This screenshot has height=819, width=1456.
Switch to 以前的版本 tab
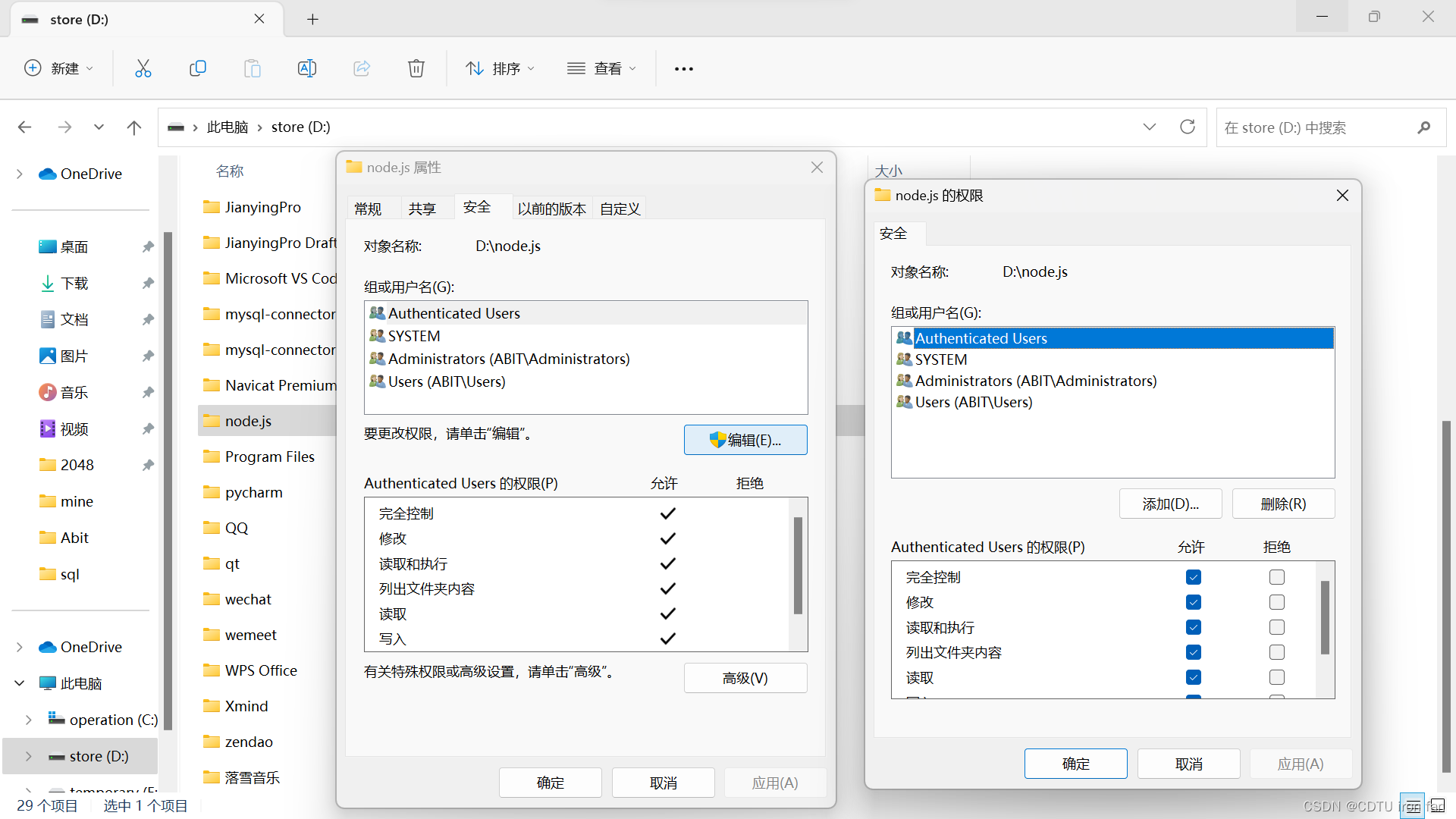[551, 209]
